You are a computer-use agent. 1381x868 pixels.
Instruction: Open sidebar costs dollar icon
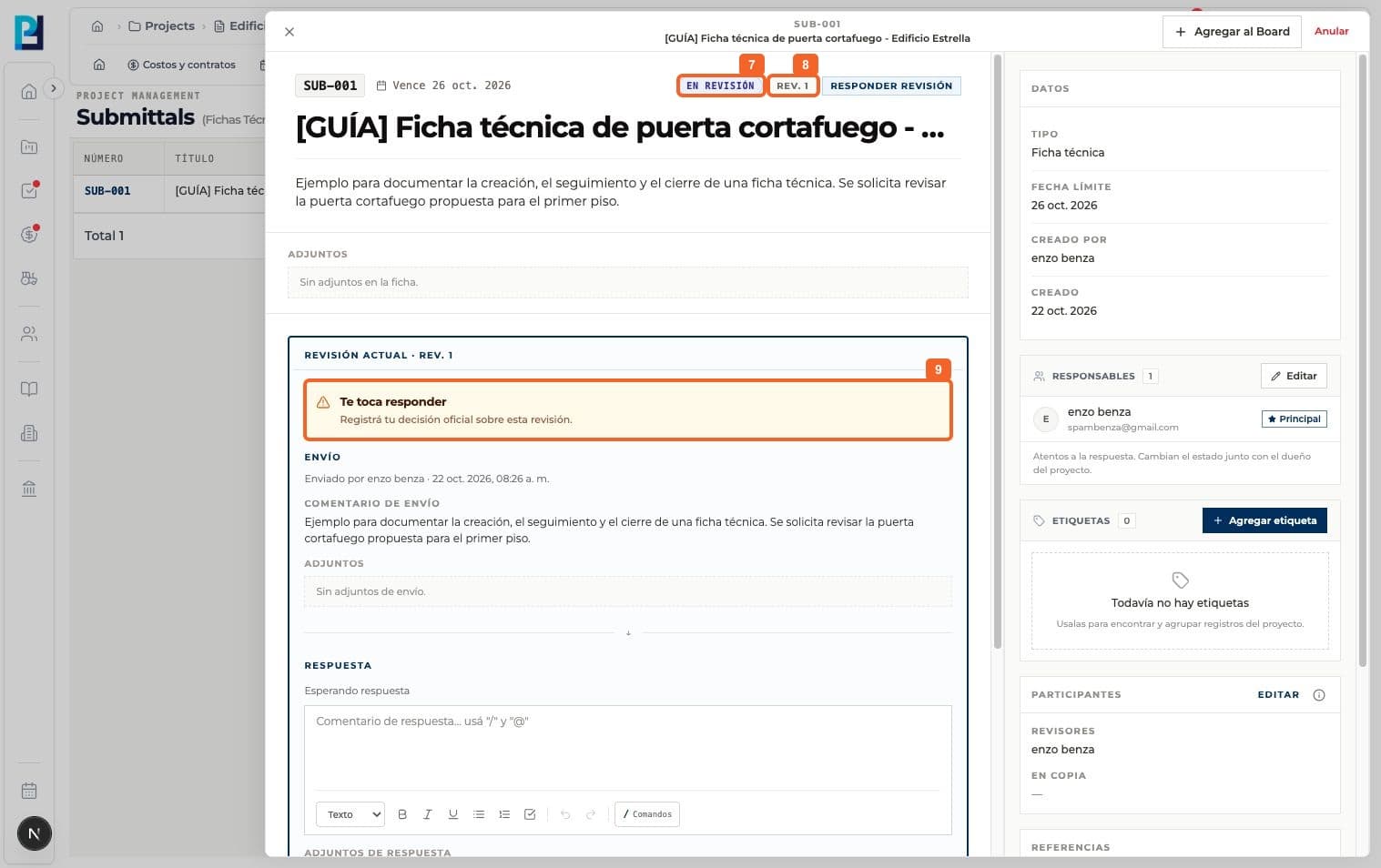29,235
